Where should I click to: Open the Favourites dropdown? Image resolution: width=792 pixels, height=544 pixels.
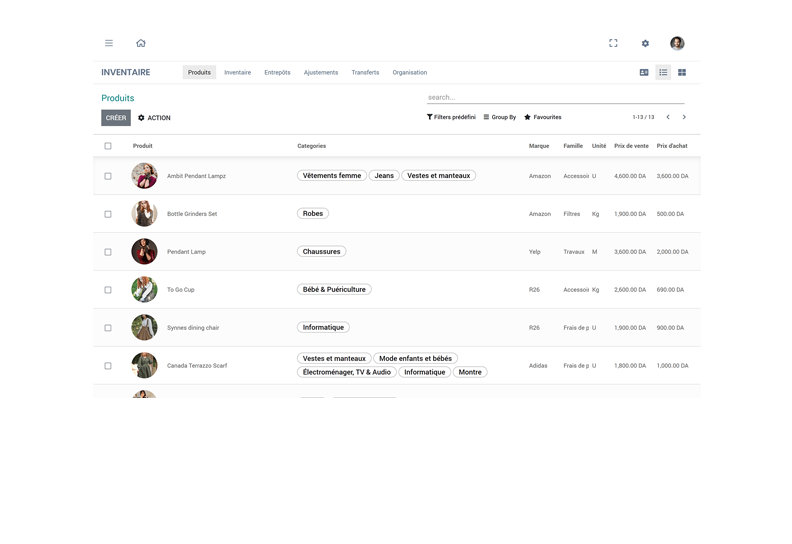click(x=543, y=117)
